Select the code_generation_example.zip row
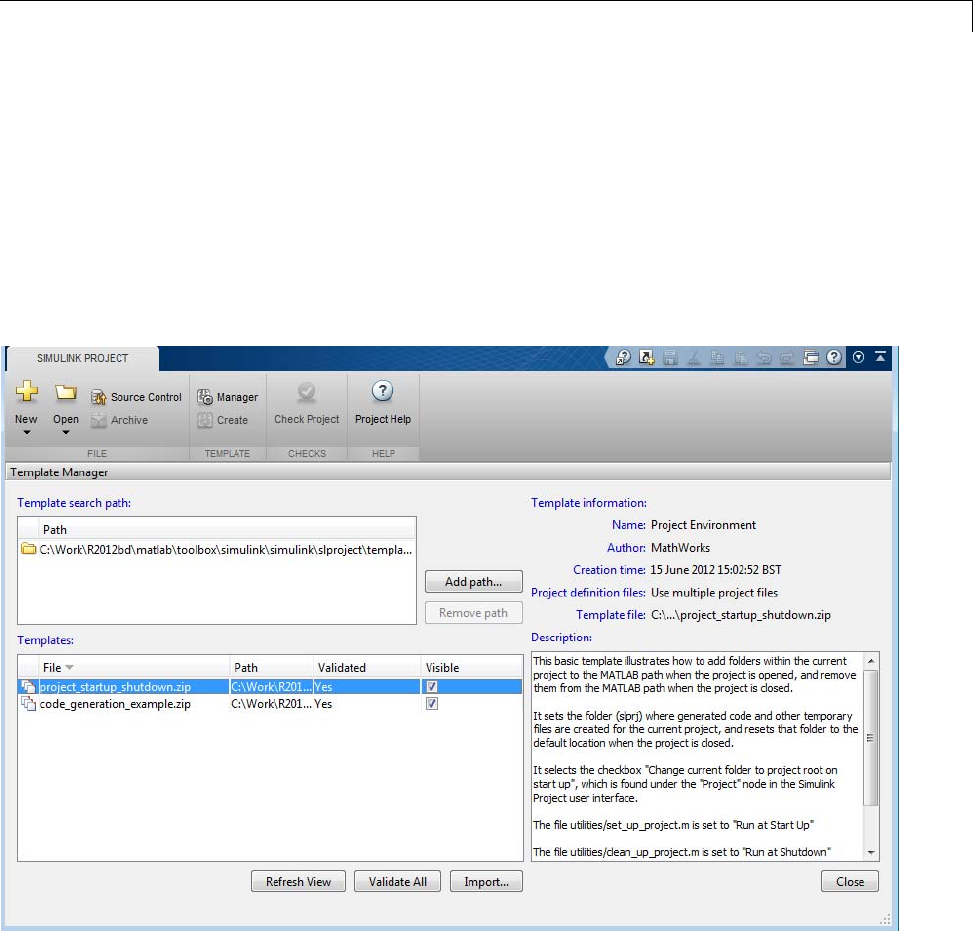 [270, 704]
